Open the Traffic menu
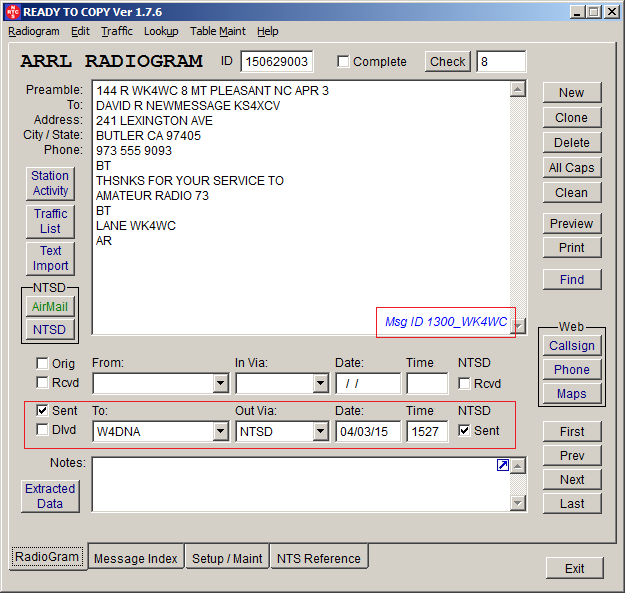 [117, 31]
